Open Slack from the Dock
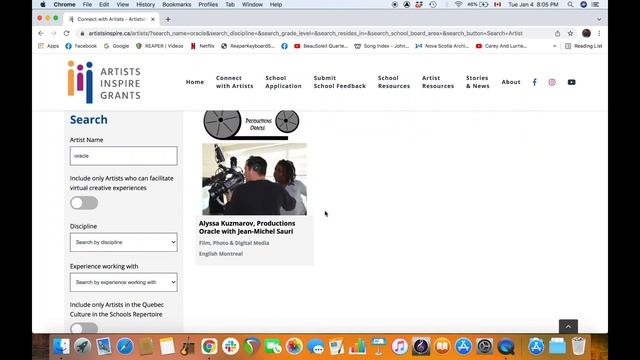640x360 pixels. [231, 347]
